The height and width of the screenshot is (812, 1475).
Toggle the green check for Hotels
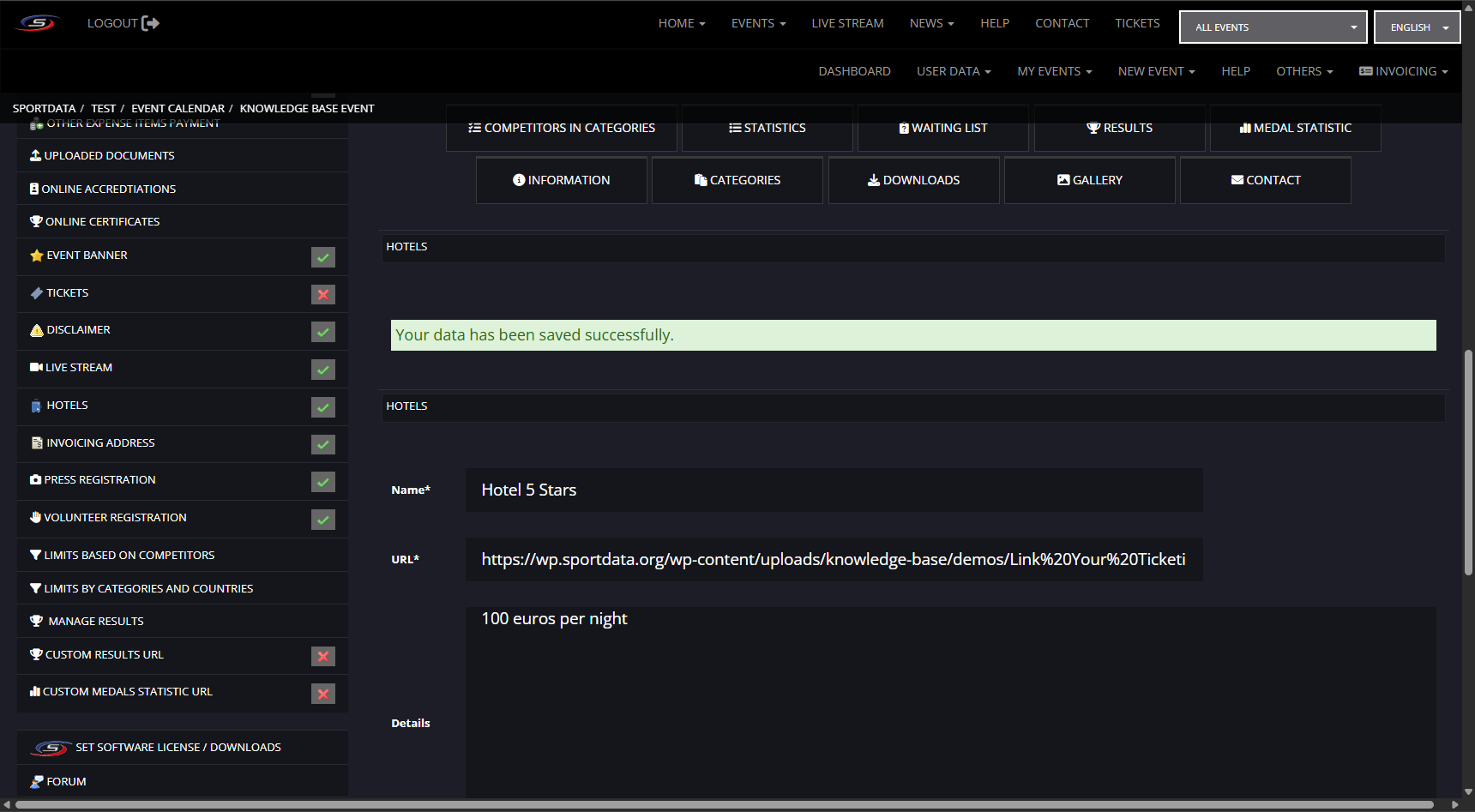pos(323,407)
